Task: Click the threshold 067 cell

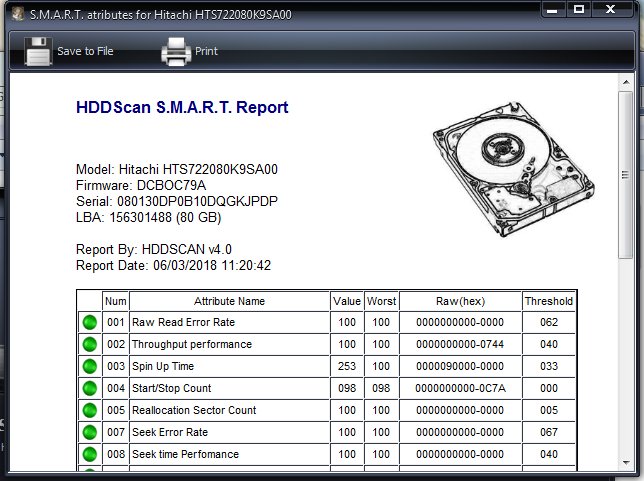Action: (549, 432)
